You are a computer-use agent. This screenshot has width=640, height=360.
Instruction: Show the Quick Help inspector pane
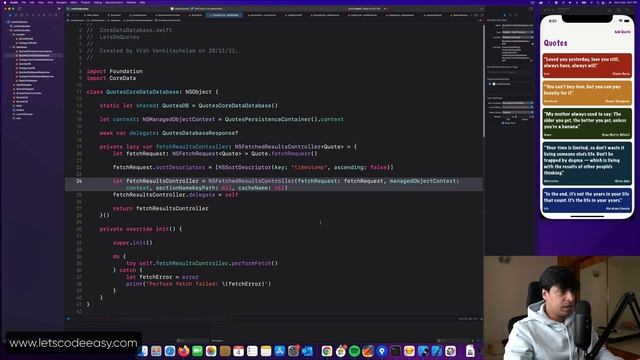(516, 15)
